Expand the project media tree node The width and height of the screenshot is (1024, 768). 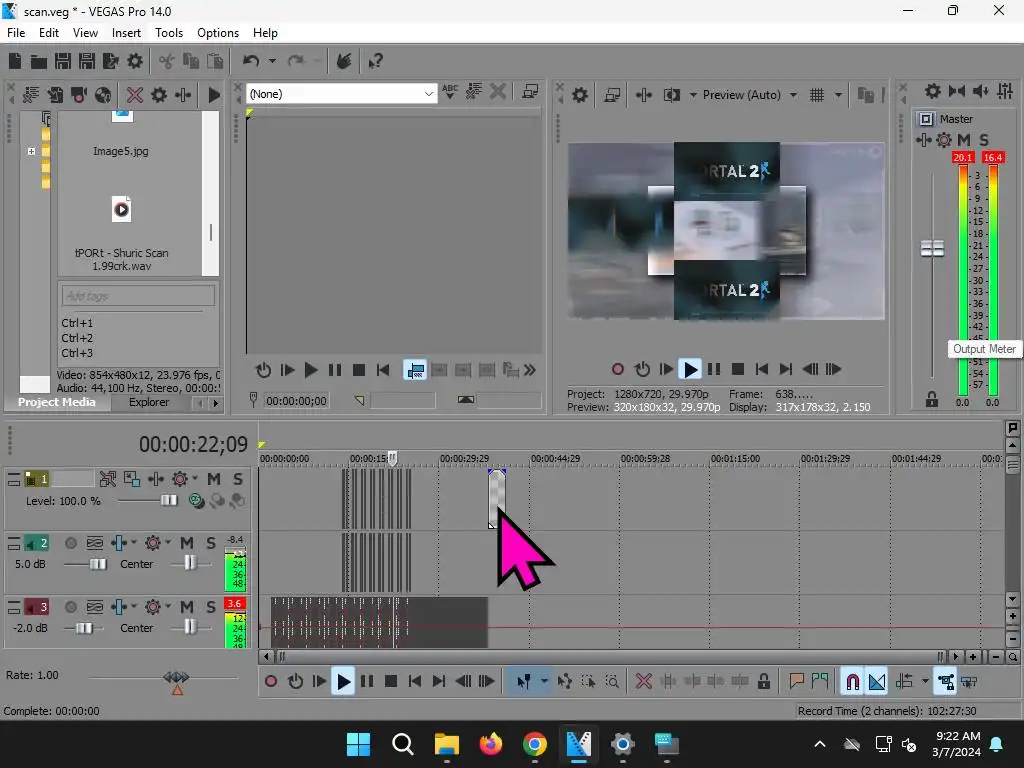click(x=31, y=152)
